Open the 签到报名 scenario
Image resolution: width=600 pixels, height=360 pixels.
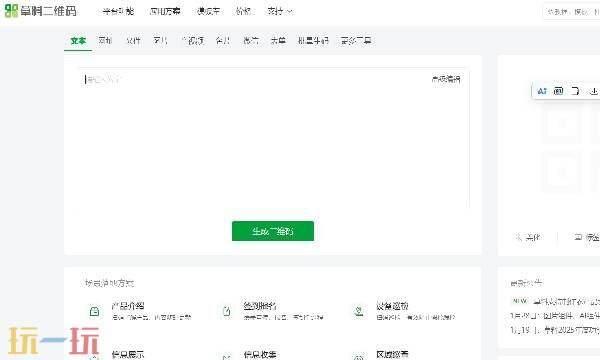click(x=260, y=306)
